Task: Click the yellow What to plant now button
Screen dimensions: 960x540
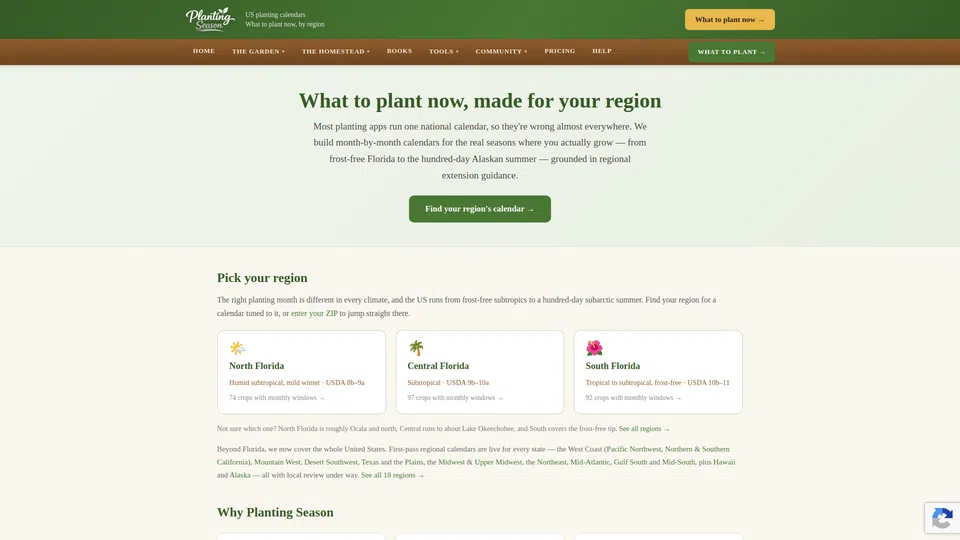Action: (729, 20)
